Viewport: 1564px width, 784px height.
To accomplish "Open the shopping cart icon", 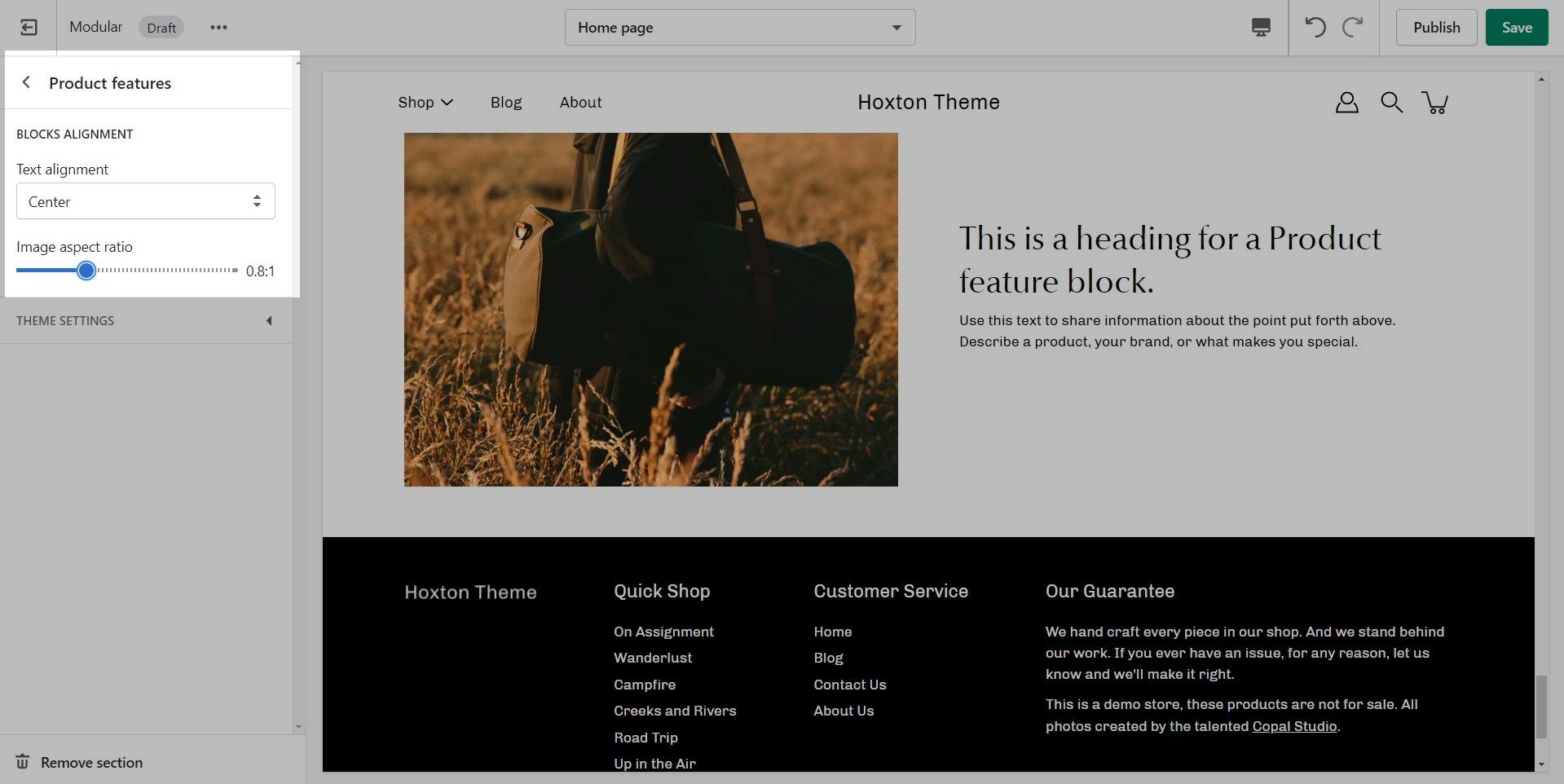I will click(x=1434, y=103).
